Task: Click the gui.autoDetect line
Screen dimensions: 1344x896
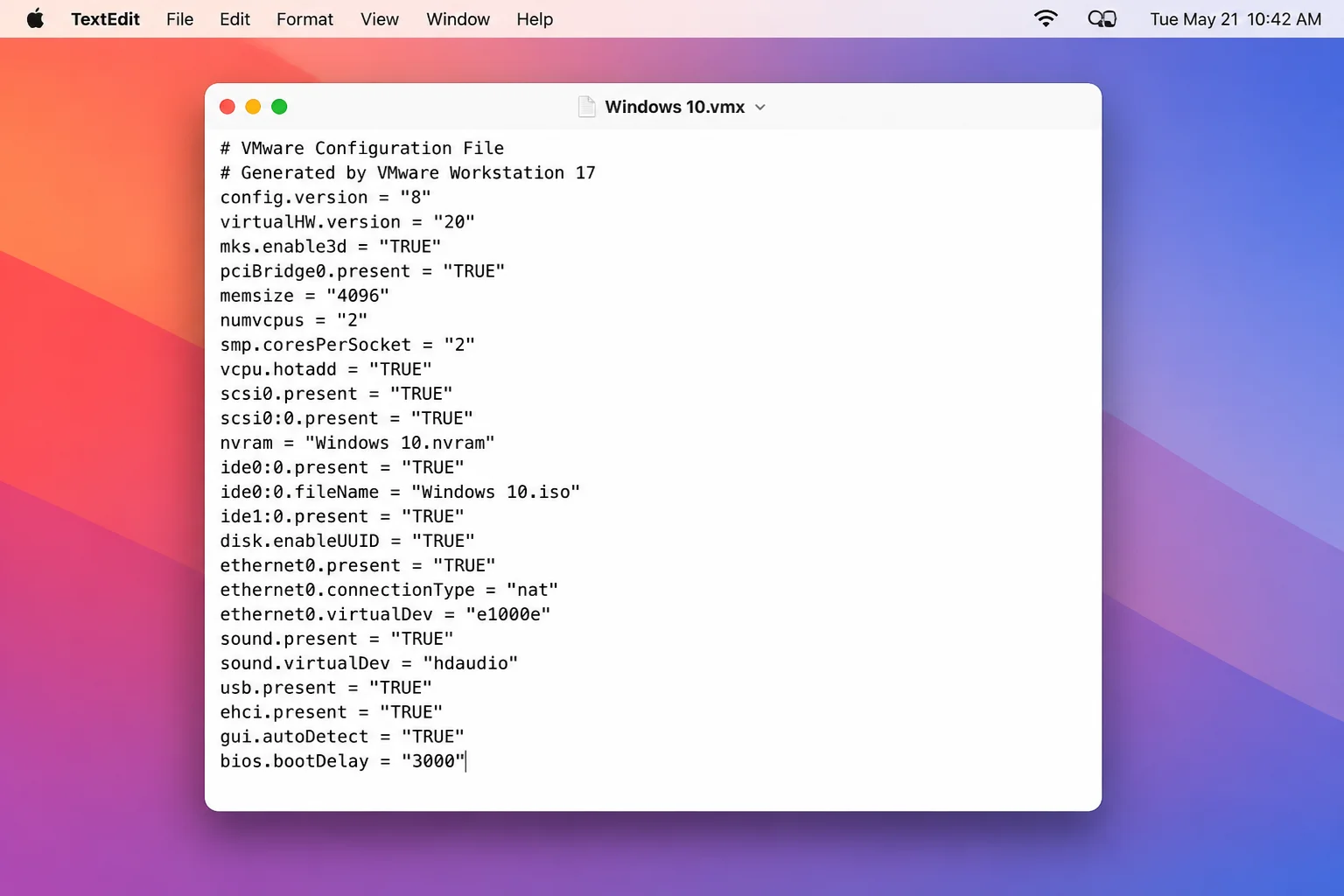Action: [342, 736]
